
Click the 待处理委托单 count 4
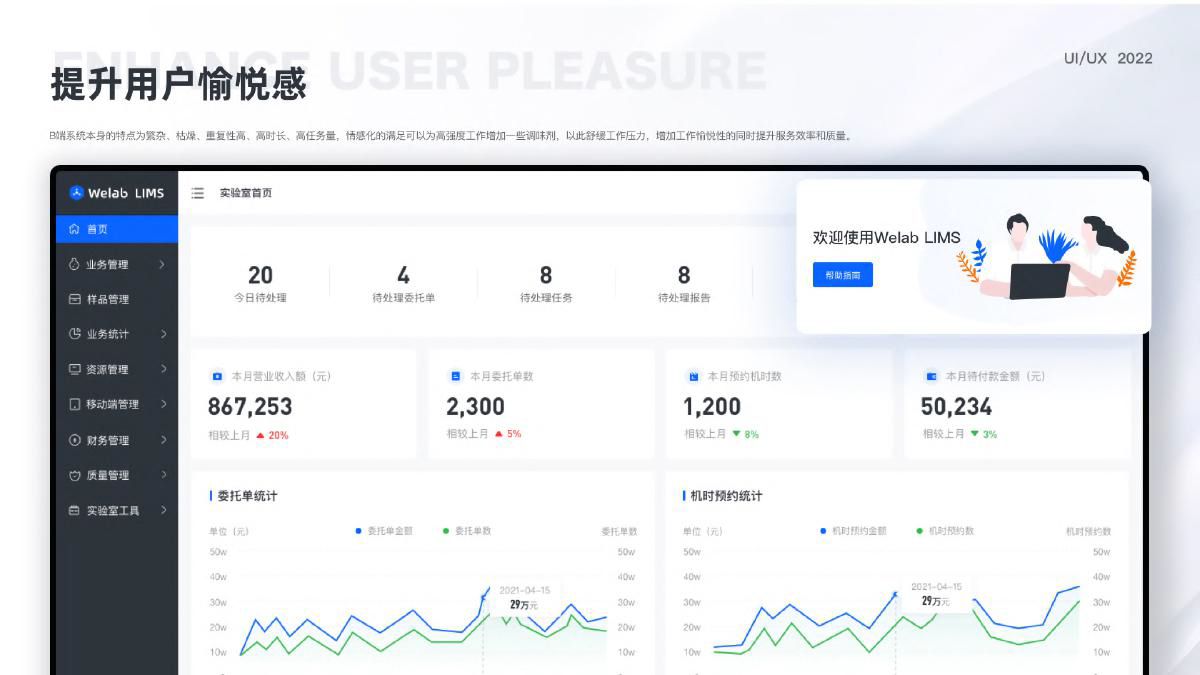tap(403, 275)
